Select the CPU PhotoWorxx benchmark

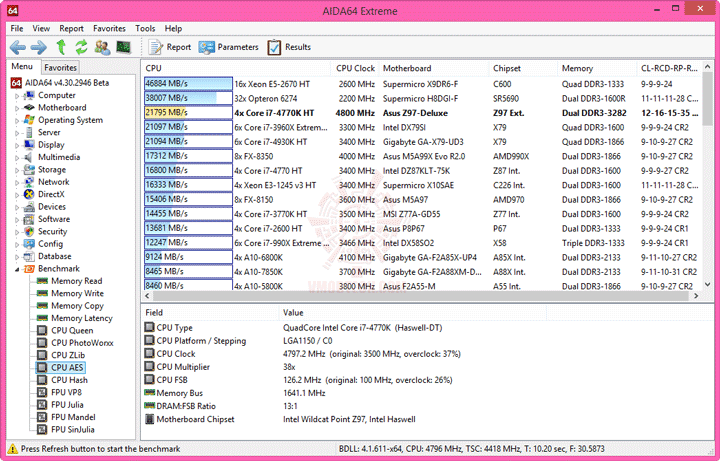[x=82, y=343]
